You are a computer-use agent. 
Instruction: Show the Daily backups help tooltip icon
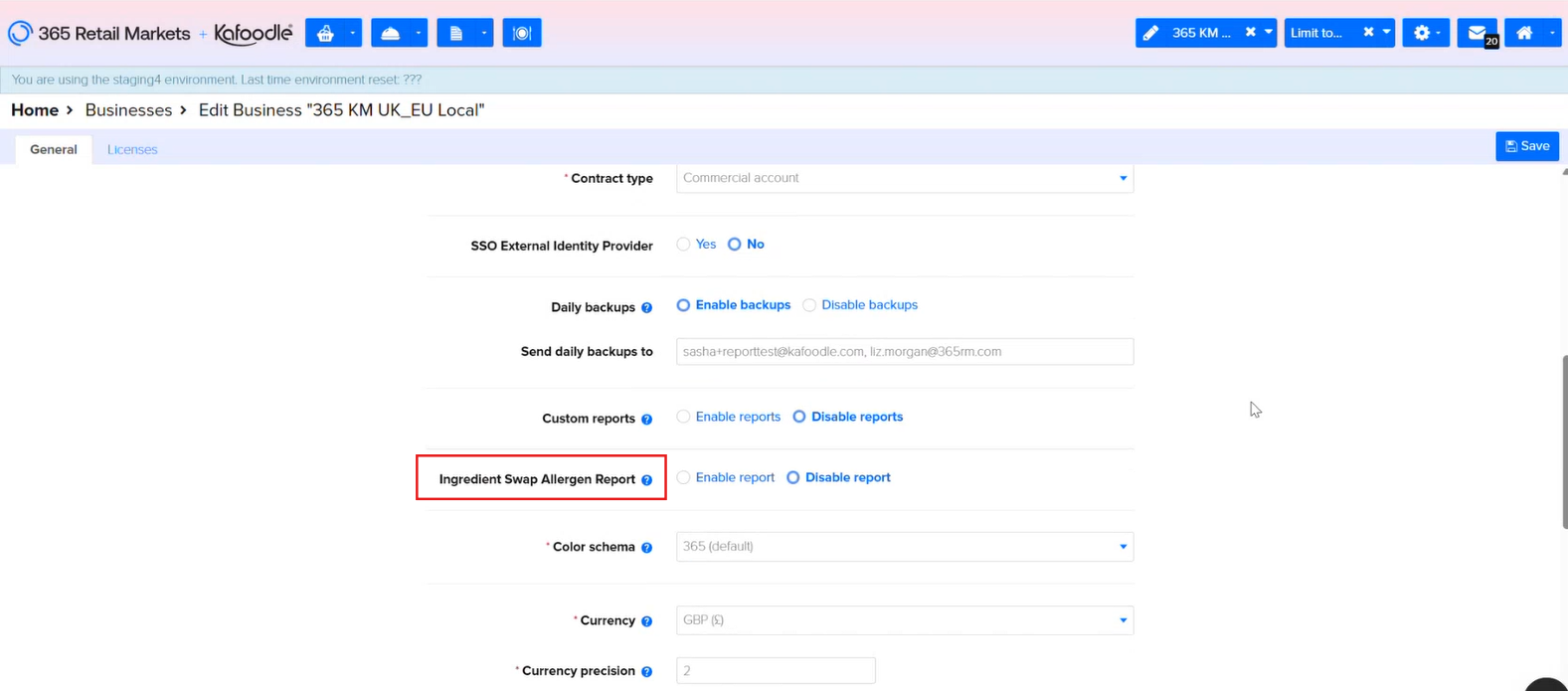[647, 308]
